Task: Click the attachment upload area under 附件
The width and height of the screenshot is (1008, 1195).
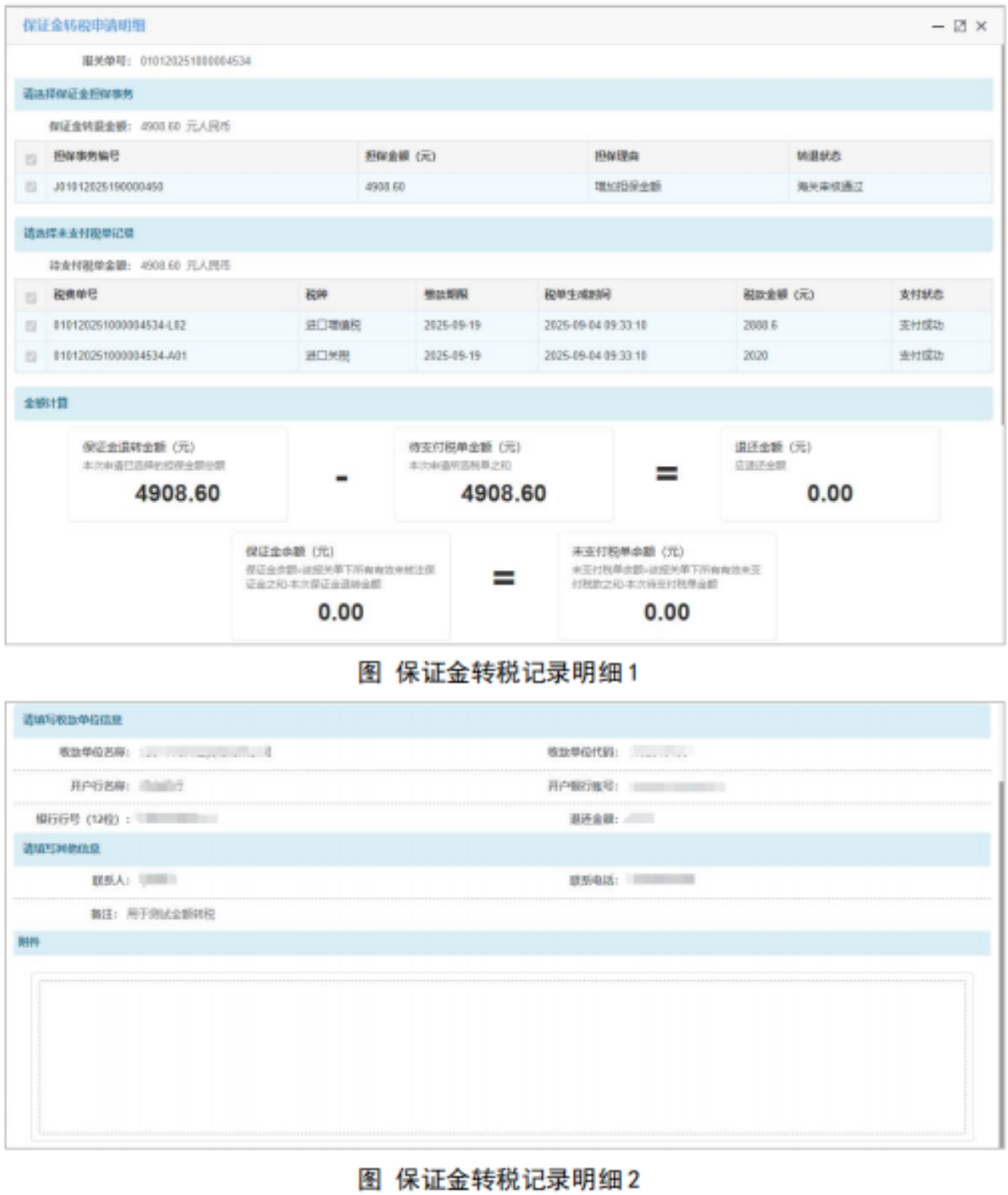Action: 502,1056
